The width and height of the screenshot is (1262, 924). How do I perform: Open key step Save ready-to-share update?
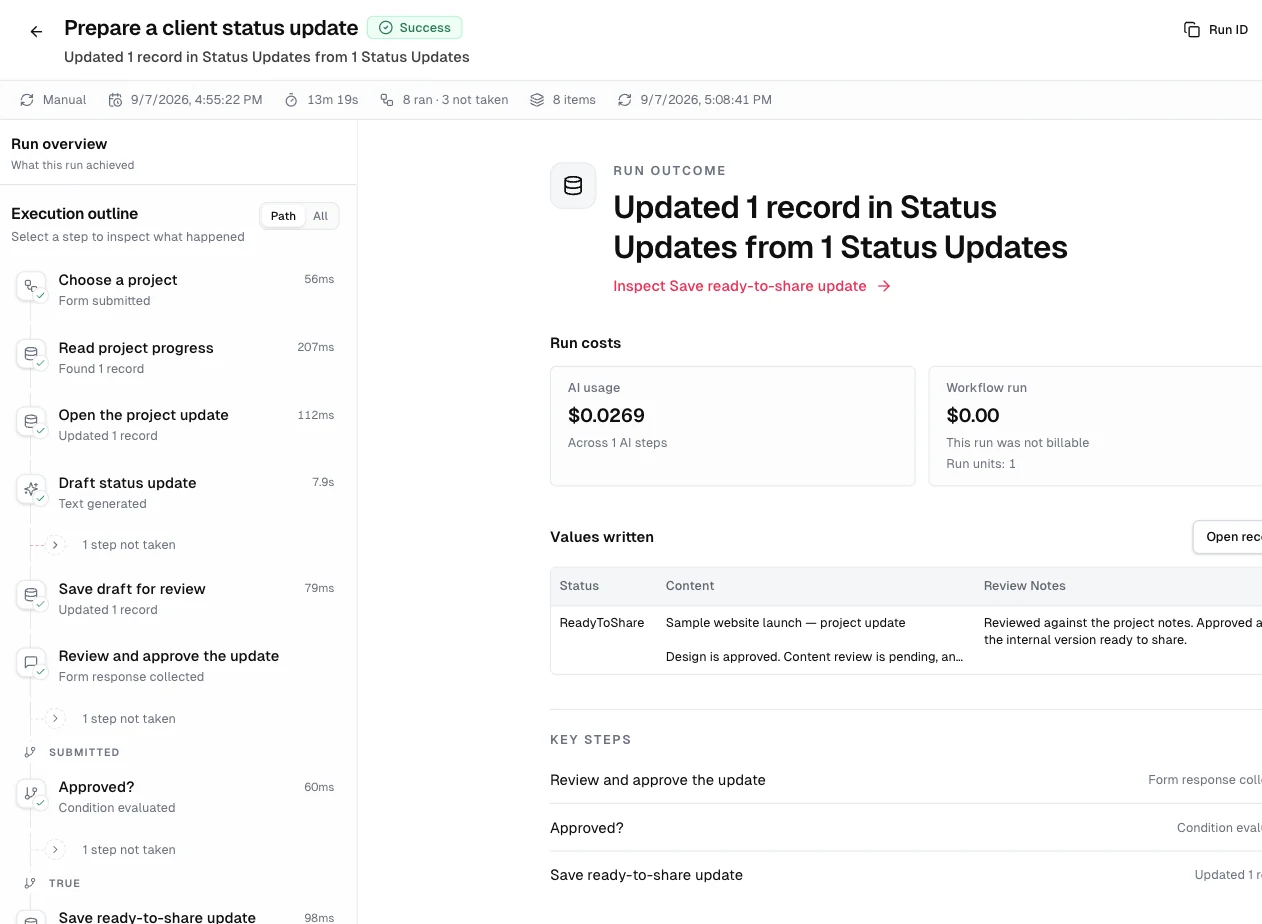point(906,875)
